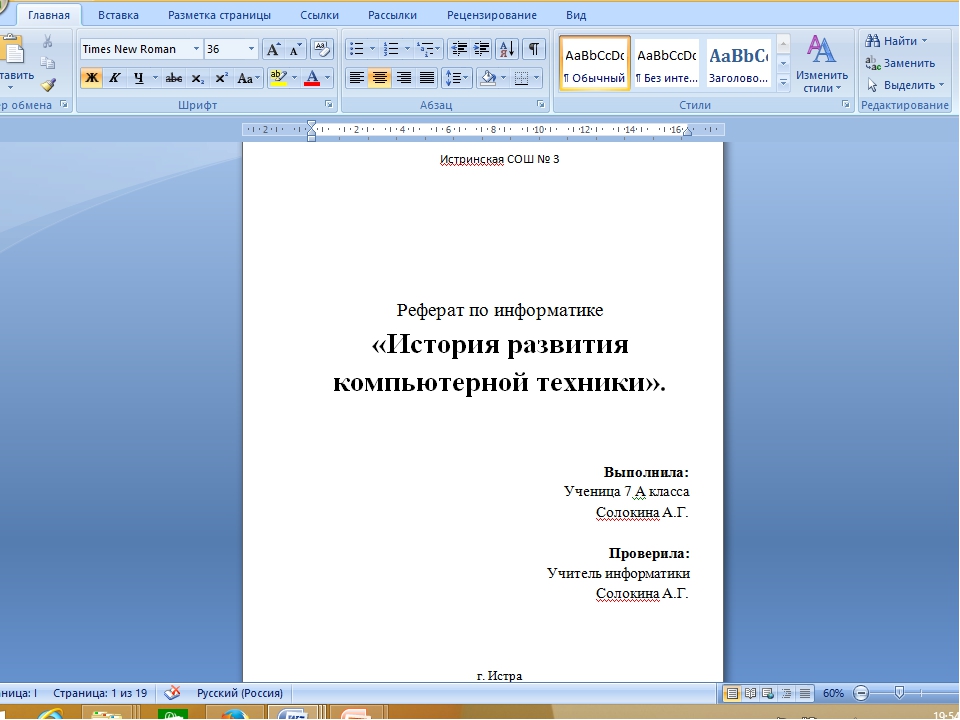Click the Sort A-Z icon
Image resolution: width=960 pixels, height=720 pixels.
507,48
